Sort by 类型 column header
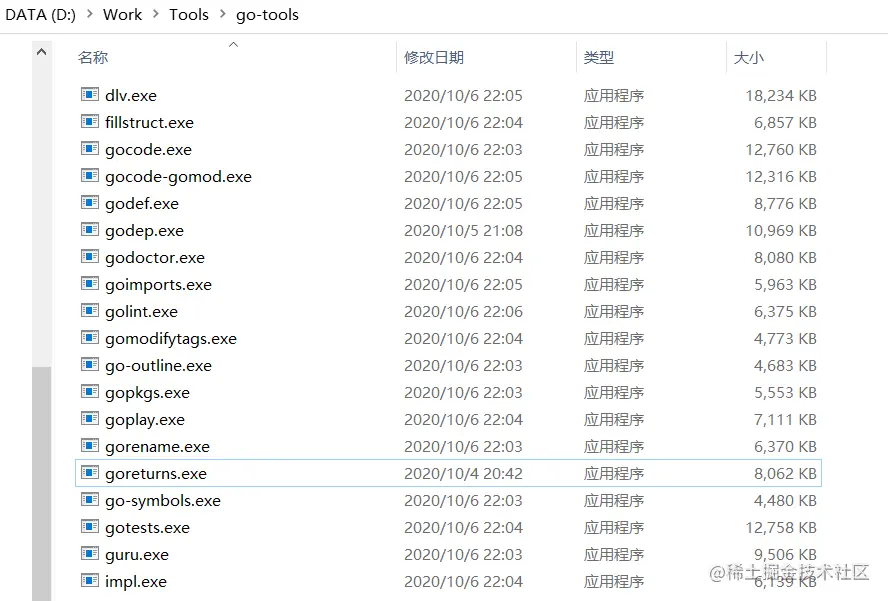Viewport: 888px width, 601px height. (x=599, y=57)
